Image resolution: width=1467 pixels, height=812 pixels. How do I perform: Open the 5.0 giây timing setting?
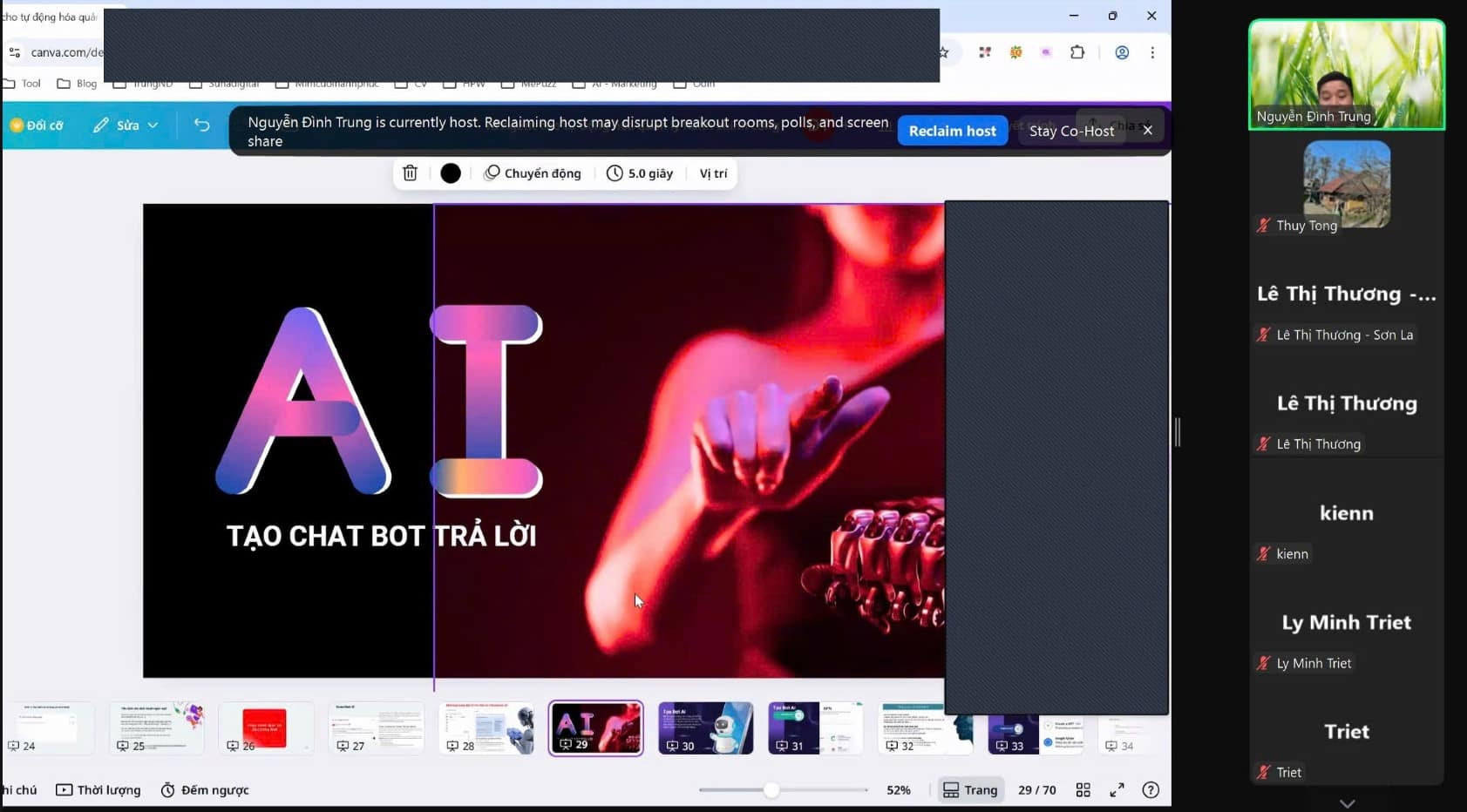coord(641,173)
